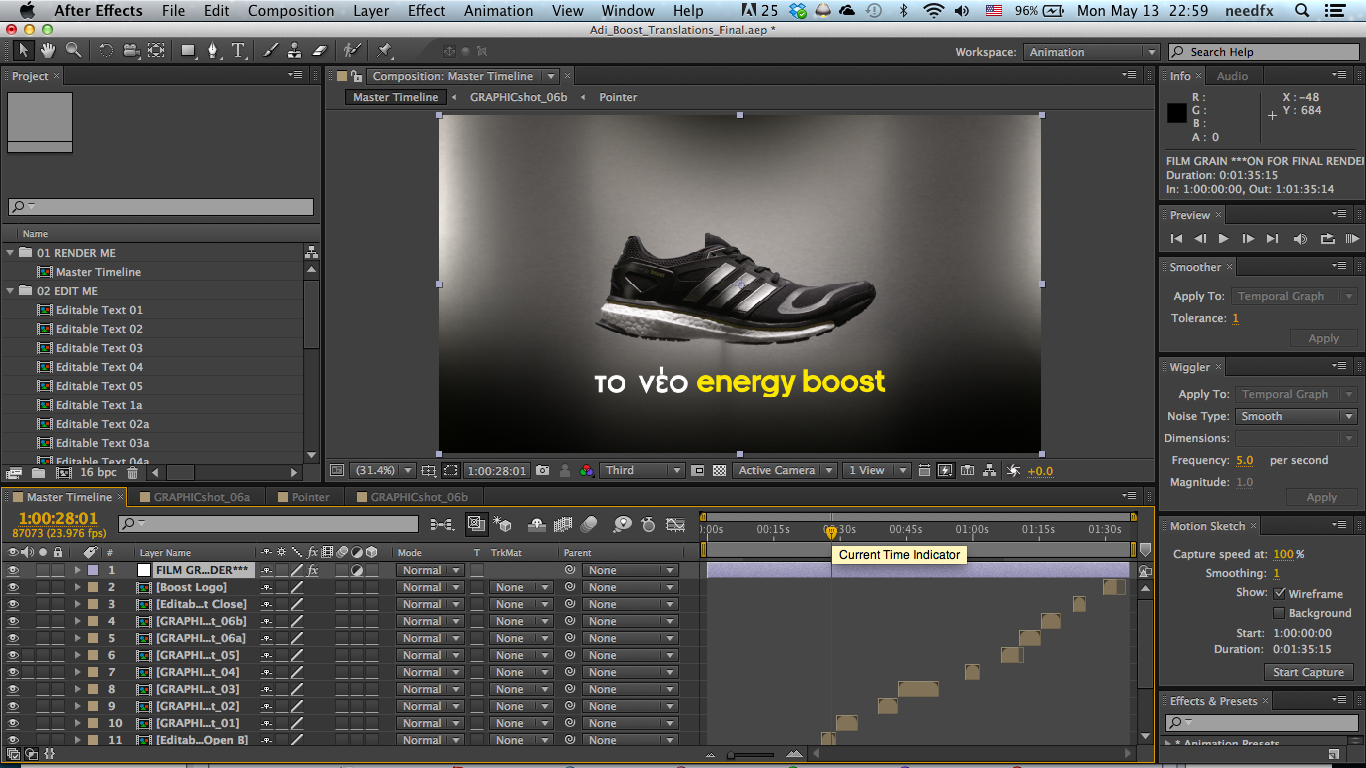Select the Eraser tool
Viewport: 1366px width, 768px height.
(x=320, y=50)
